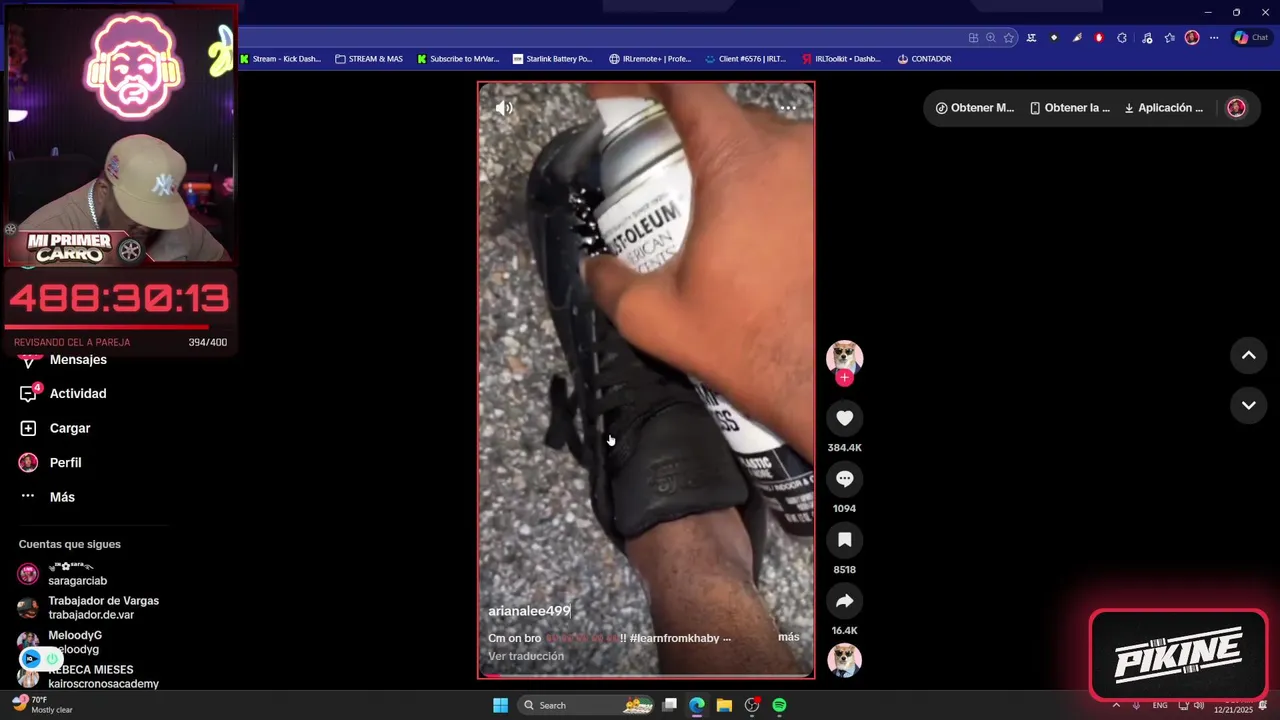Click the 'Aplicación ...' download button

[1163, 108]
